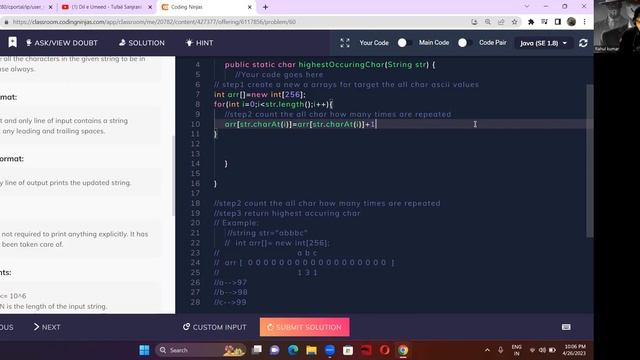
Task: Toggle the Your Code / Main Code switch
Action: tap(404, 43)
